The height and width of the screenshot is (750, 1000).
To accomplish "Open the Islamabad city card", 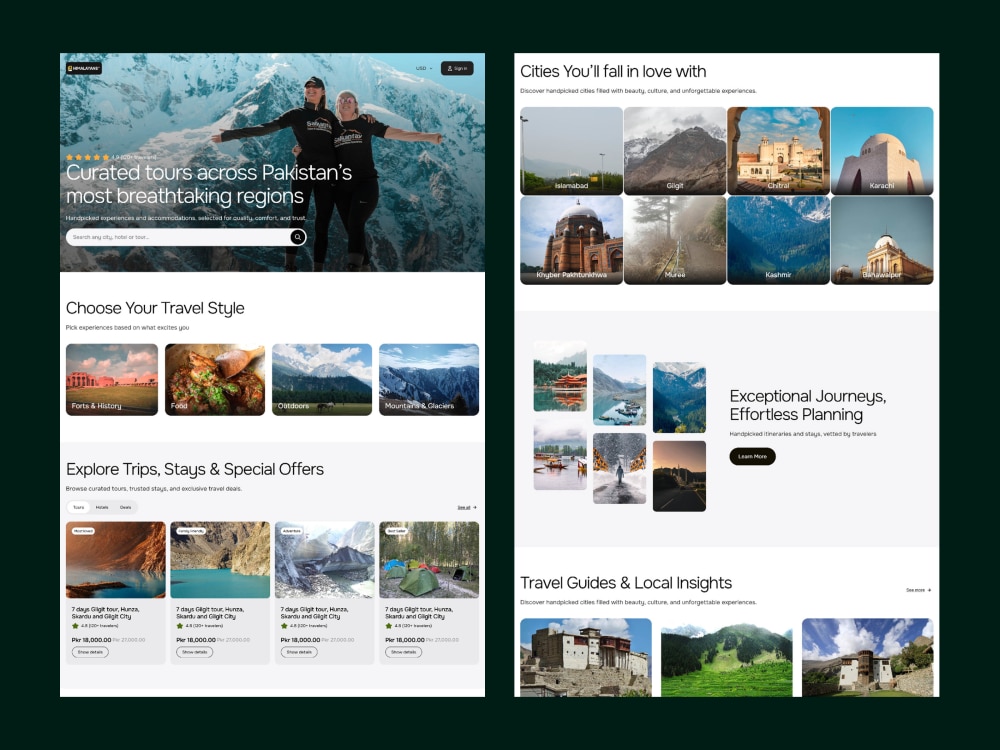I will (571, 151).
